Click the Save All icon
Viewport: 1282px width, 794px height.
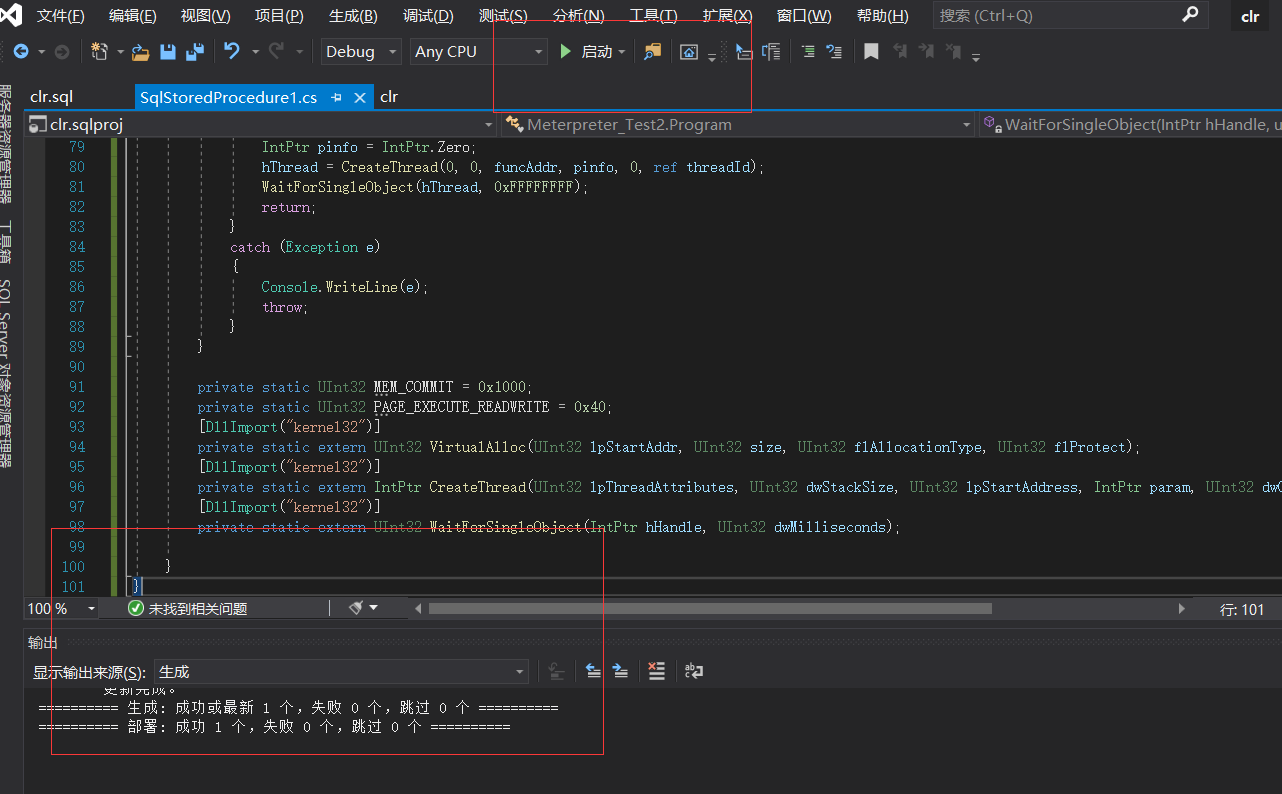[x=195, y=52]
